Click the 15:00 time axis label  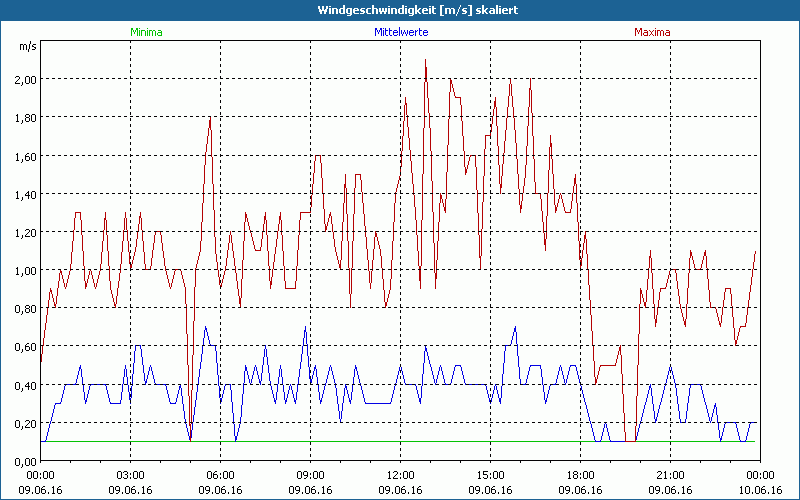490,476
